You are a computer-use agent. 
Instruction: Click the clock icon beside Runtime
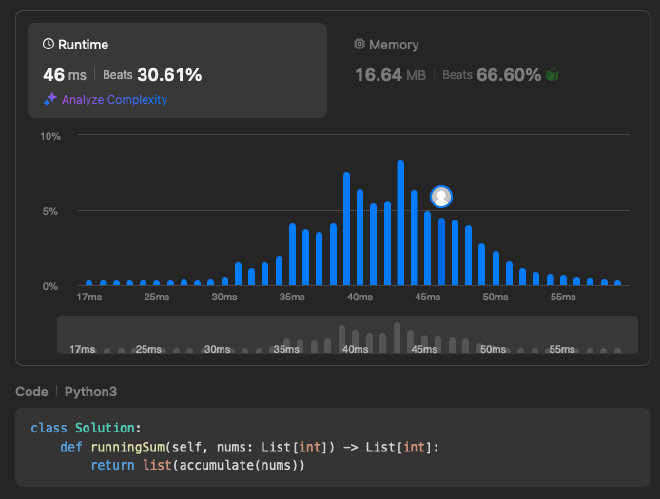tap(48, 45)
